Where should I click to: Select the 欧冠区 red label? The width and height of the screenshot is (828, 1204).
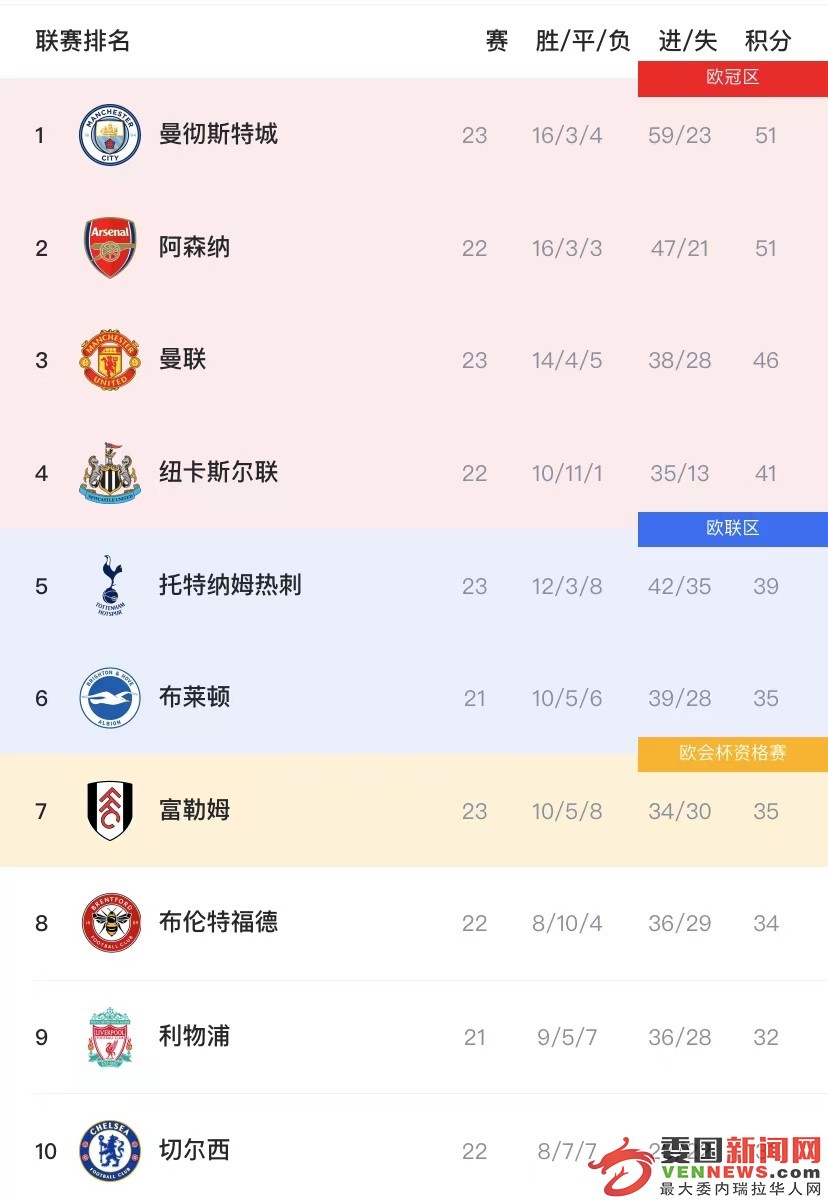point(733,78)
